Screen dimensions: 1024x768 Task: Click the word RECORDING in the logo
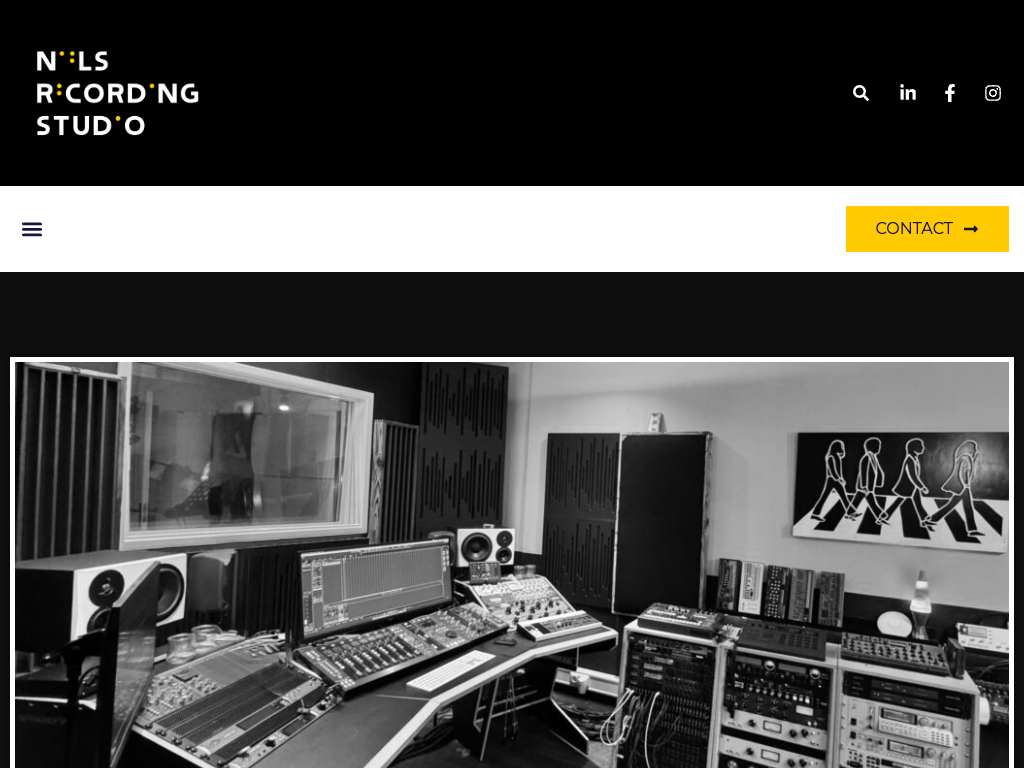click(118, 93)
